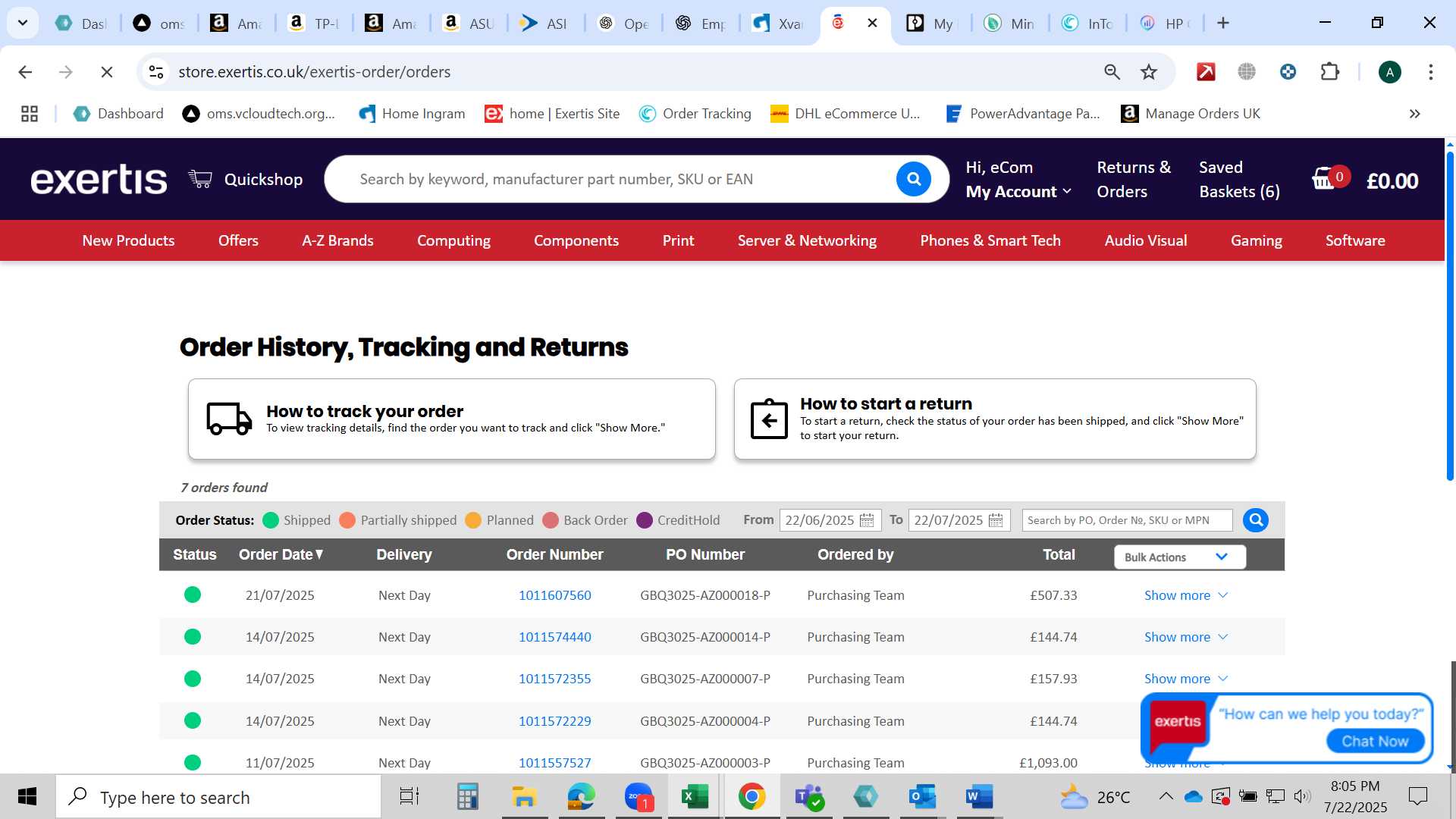This screenshot has width=1456, height=819.
Task: Open the Extensions puzzle icon
Action: tap(1329, 72)
